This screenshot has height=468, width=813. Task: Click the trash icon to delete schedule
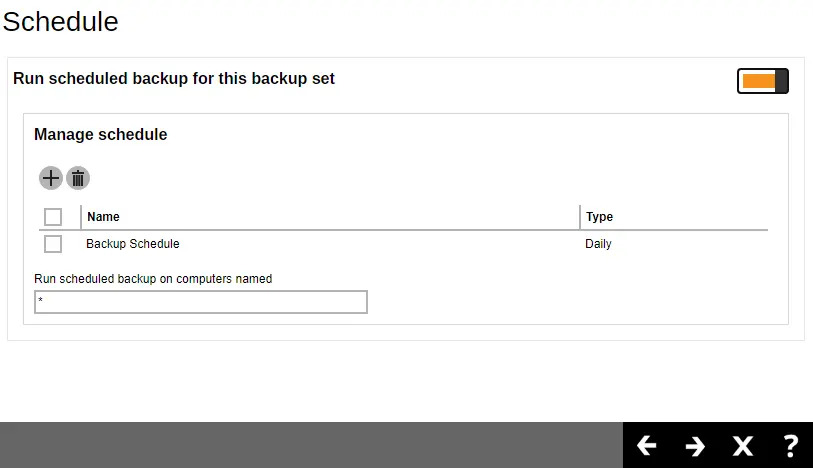tap(78, 178)
